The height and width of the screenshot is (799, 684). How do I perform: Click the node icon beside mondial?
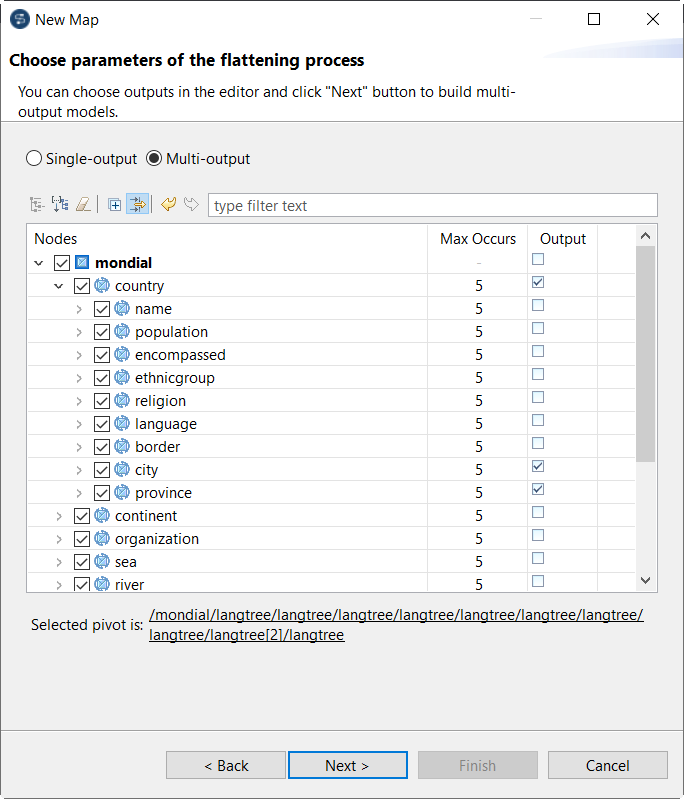[82, 263]
